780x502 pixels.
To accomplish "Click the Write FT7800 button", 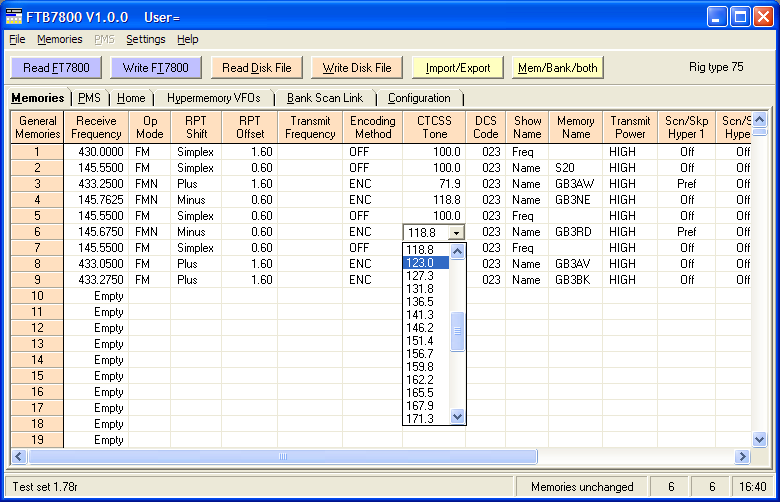I will click(x=156, y=68).
